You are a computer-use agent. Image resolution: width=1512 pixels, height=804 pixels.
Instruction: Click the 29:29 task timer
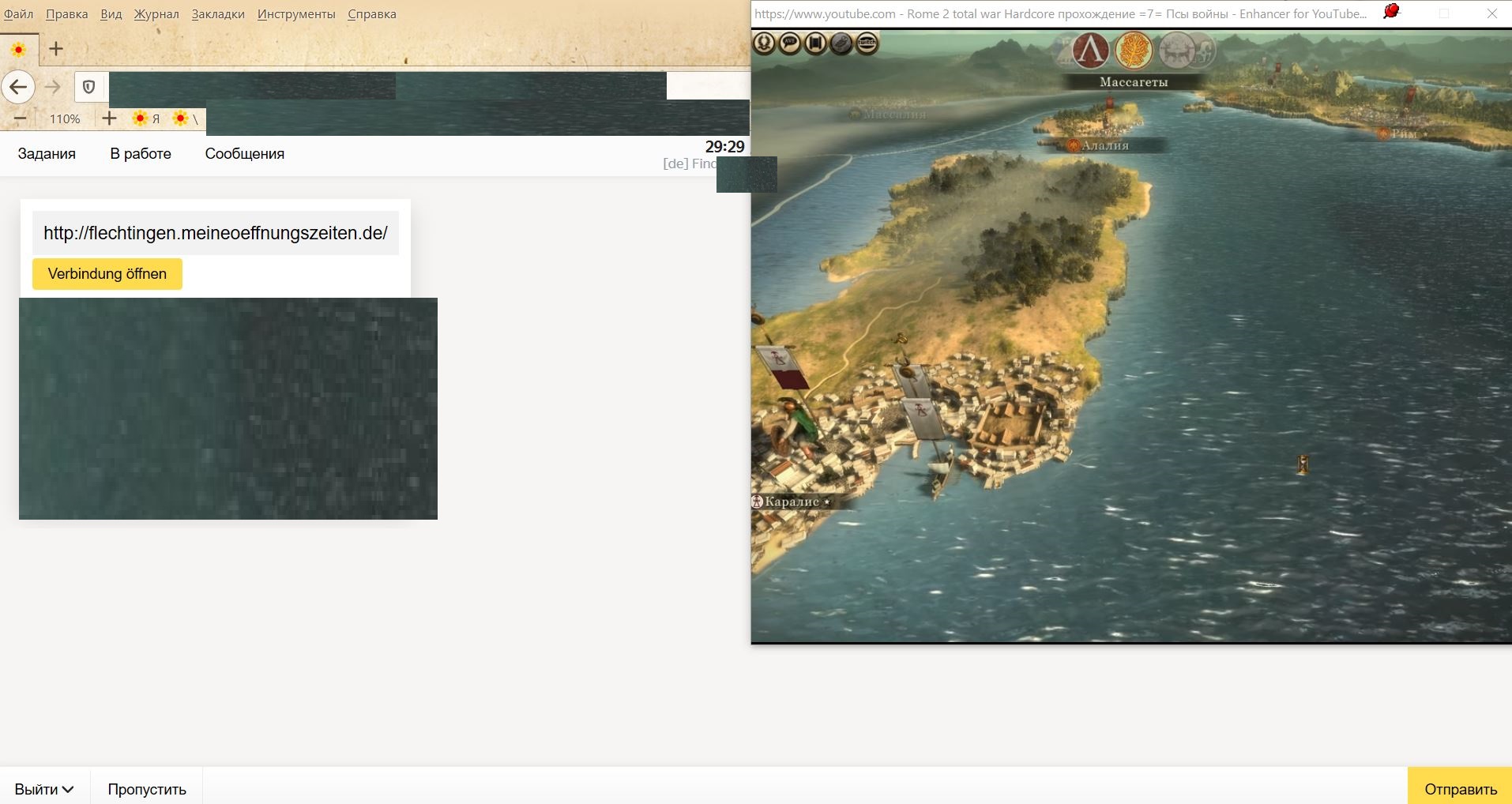[x=725, y=146]
